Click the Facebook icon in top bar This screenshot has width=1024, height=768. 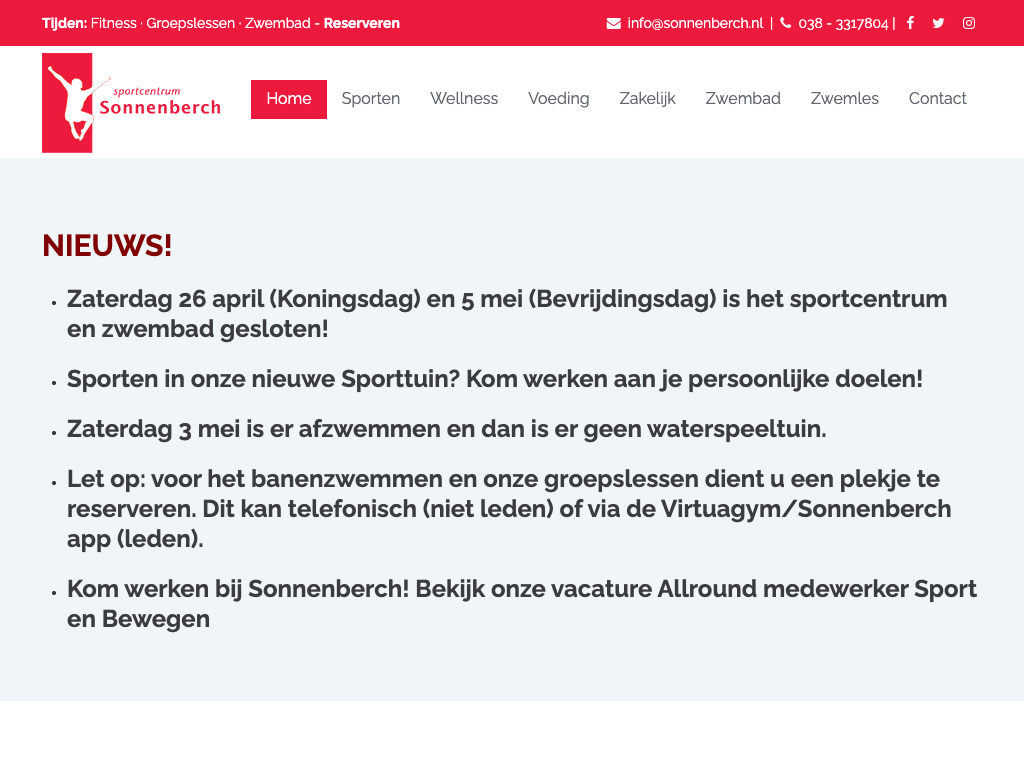[x=910, y=23]
